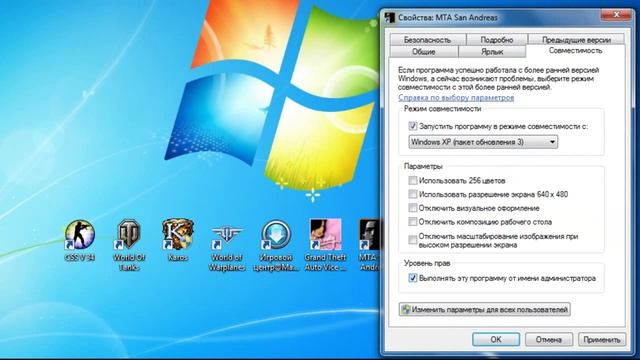Enable Отключить композицию рабочего стола checkbox
This screenshot has width=640, height=360.
point(413,222)
